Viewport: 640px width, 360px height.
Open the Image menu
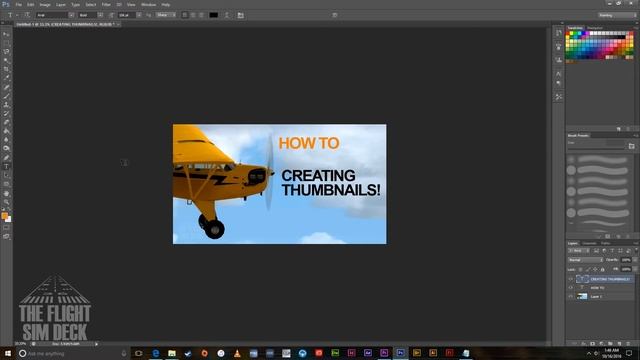(x=45, y=4)
